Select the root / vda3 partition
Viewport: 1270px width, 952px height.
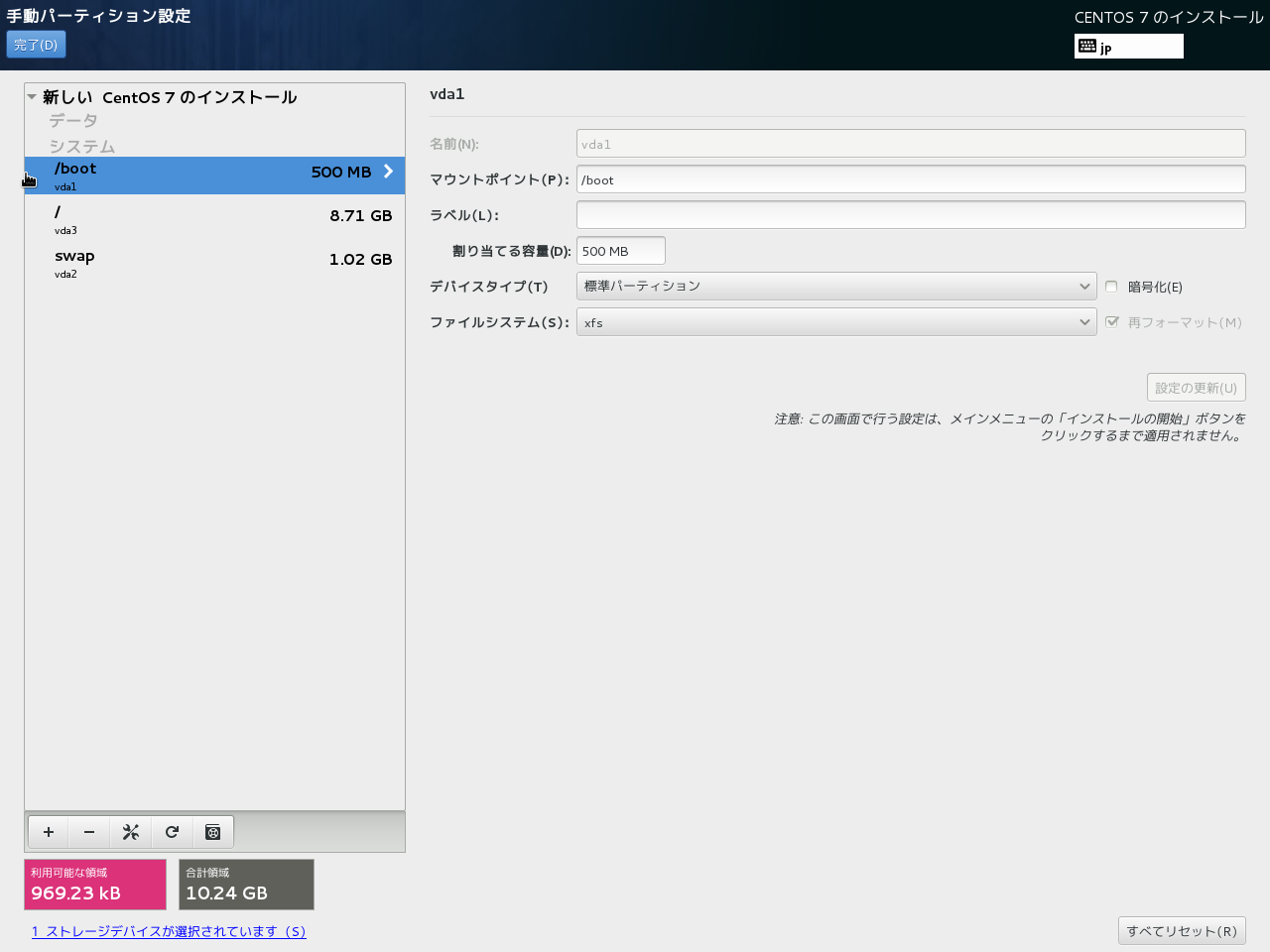pyautogui.click(x=214, y=219)
